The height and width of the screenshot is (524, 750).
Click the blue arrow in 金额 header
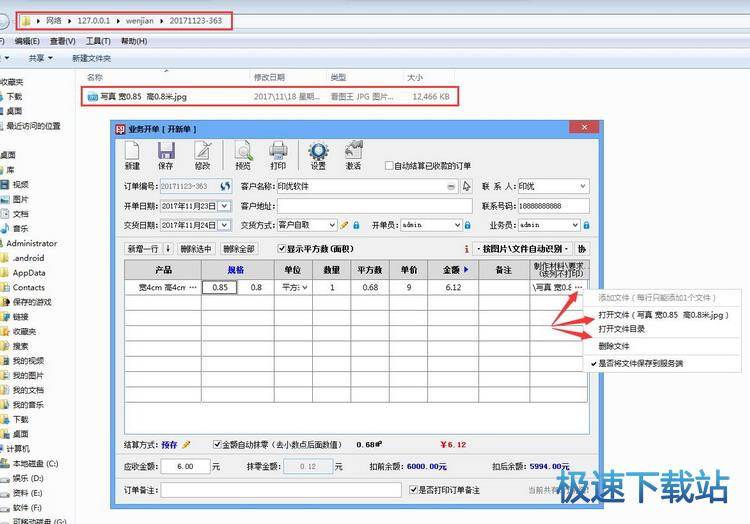pos(466,270)
